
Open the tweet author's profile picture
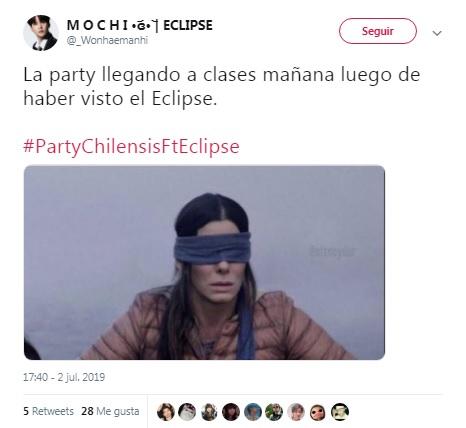pos(41,33)
